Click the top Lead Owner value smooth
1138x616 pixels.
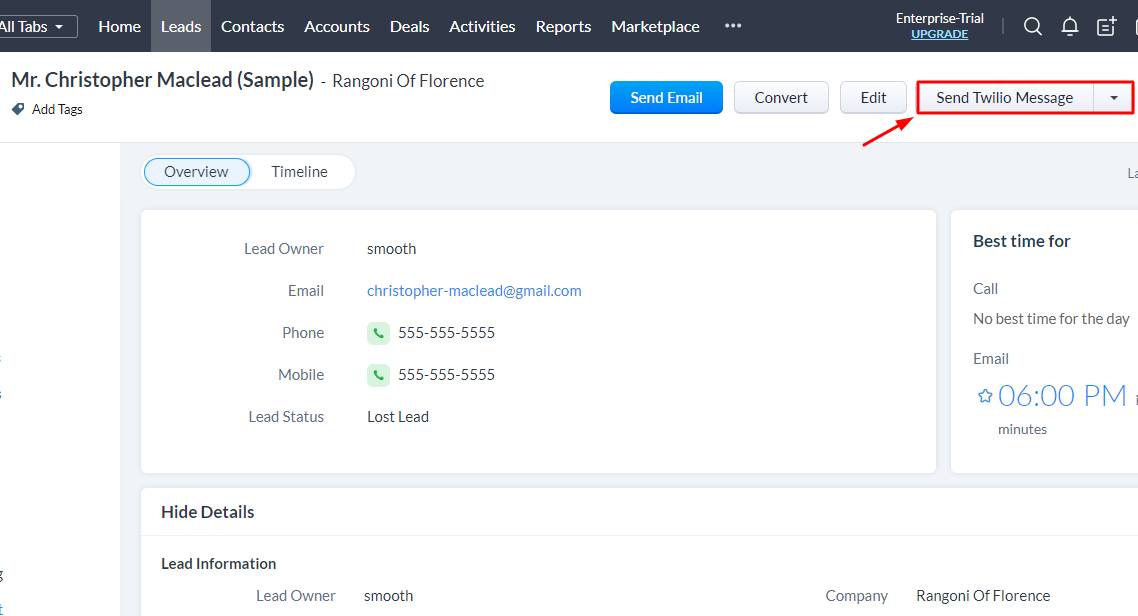coord(391,249)
